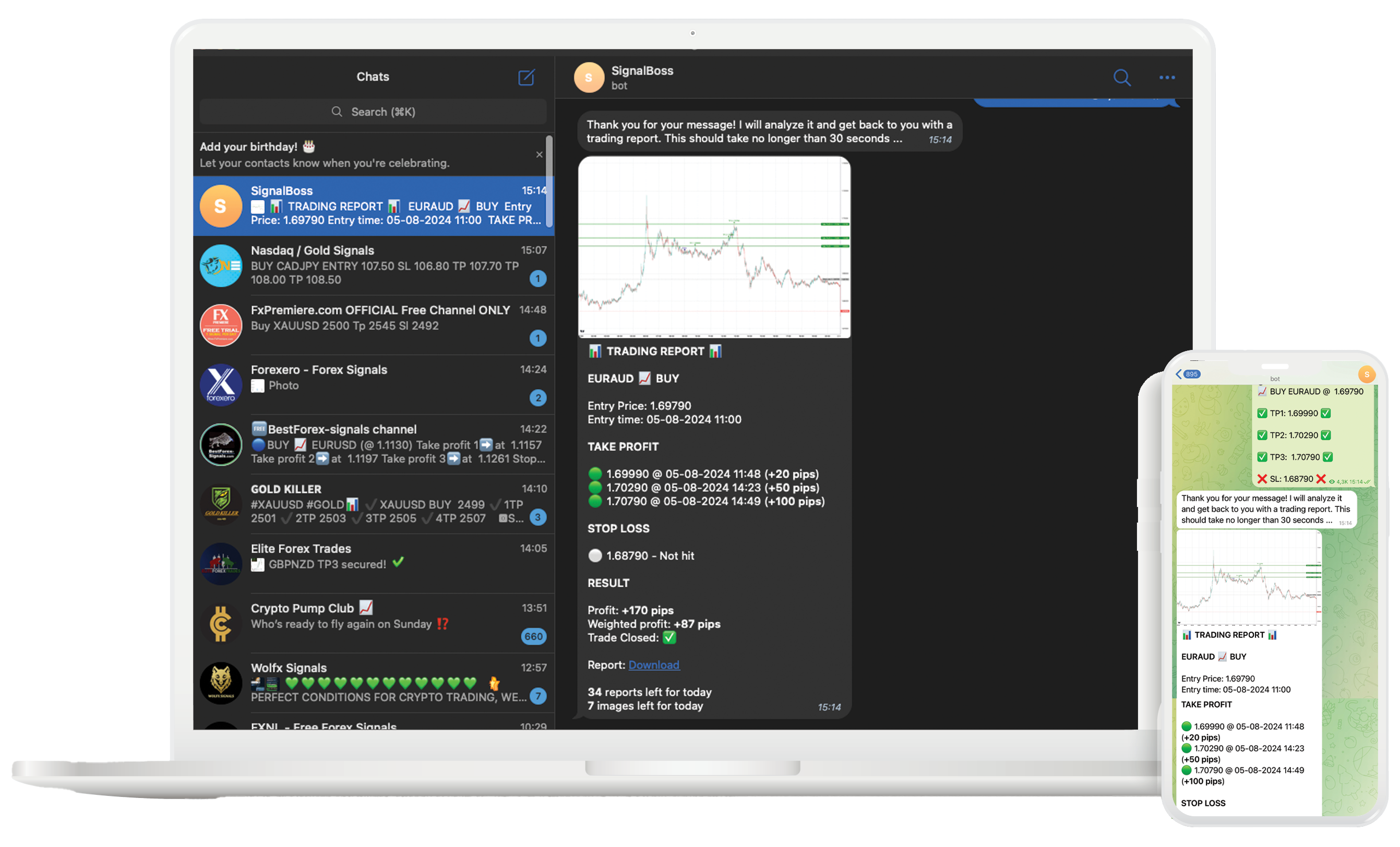1400x847 pixels.
Task: Click the Nasdaq / Gold Signals avatar
Action: (221, 266)
